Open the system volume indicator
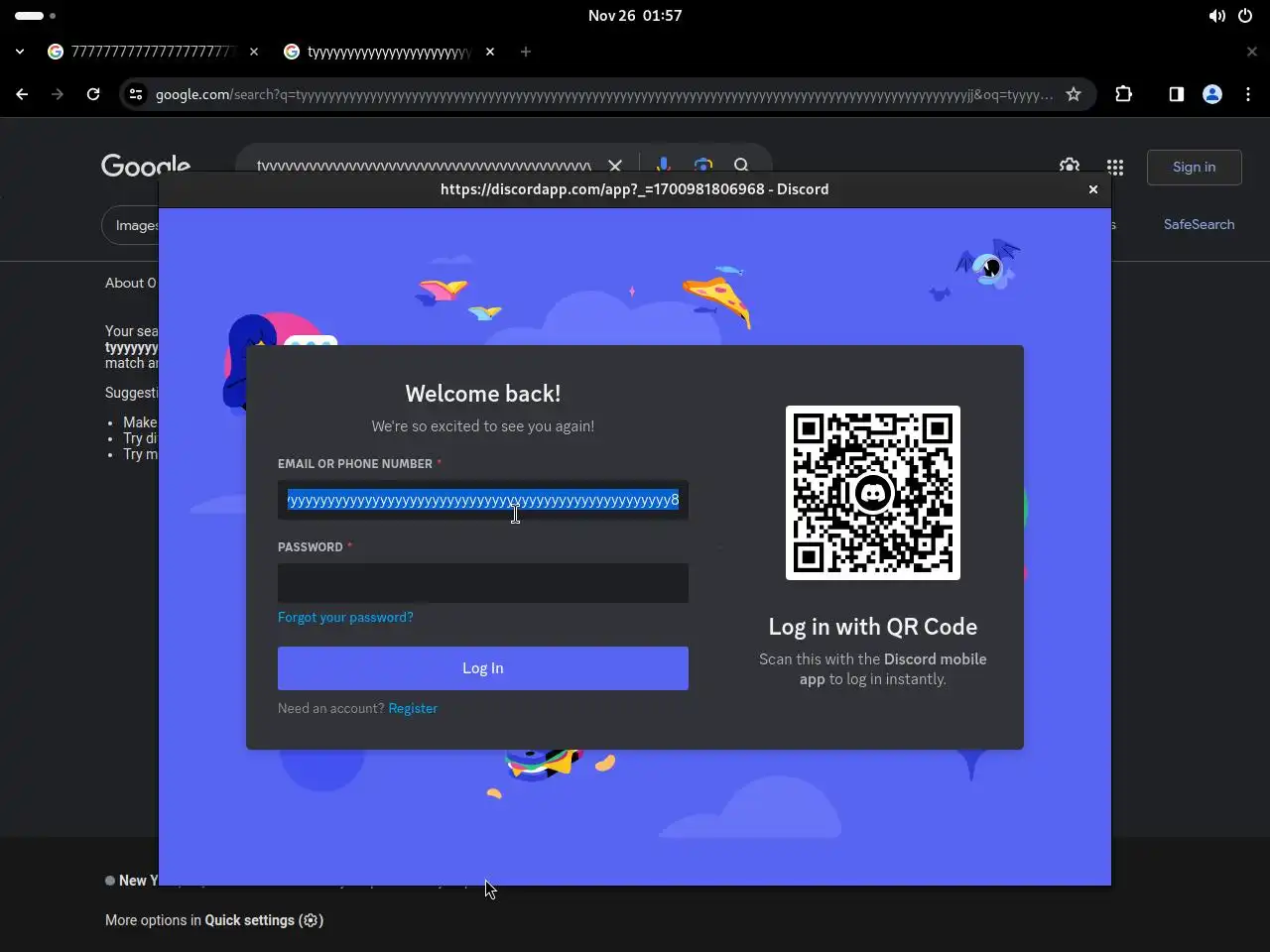Screen dimensions: 1270x952 tap(1217, 16)
